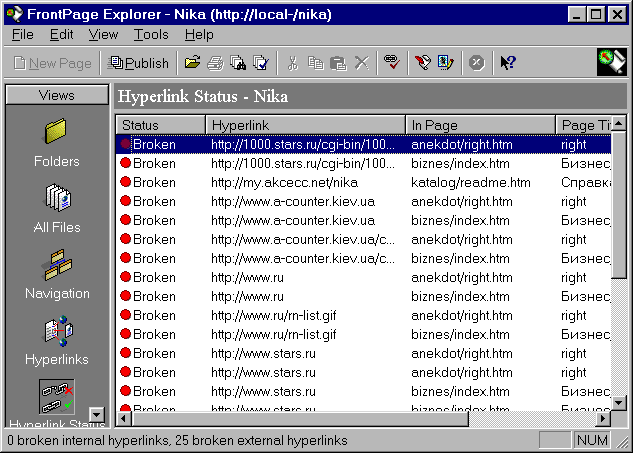Select http://www.ru/rn-list.gif in biznes/index.htm row
This screenshot has width=633, height=453.
[x=363, y=334]
